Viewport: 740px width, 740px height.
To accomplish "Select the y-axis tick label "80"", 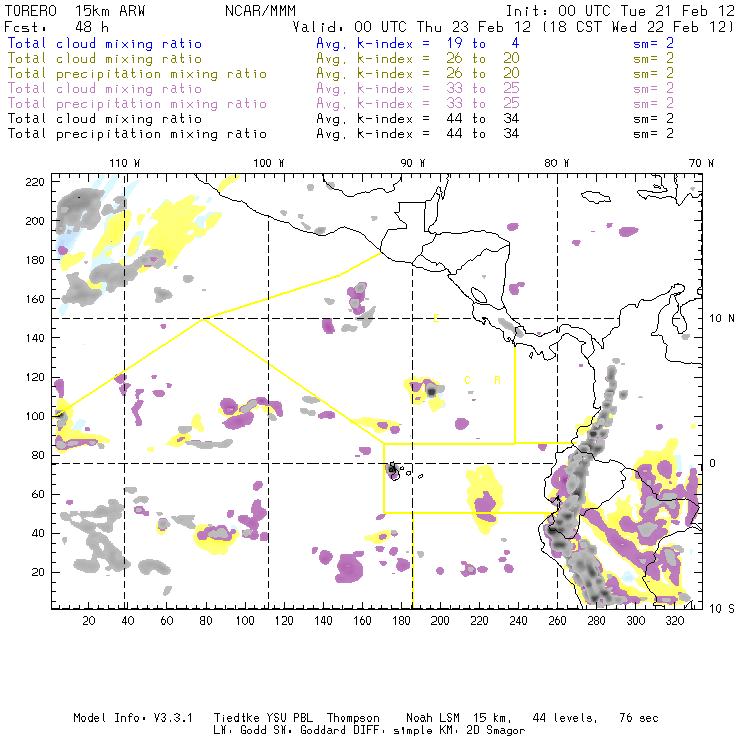I will pos(38,455).
